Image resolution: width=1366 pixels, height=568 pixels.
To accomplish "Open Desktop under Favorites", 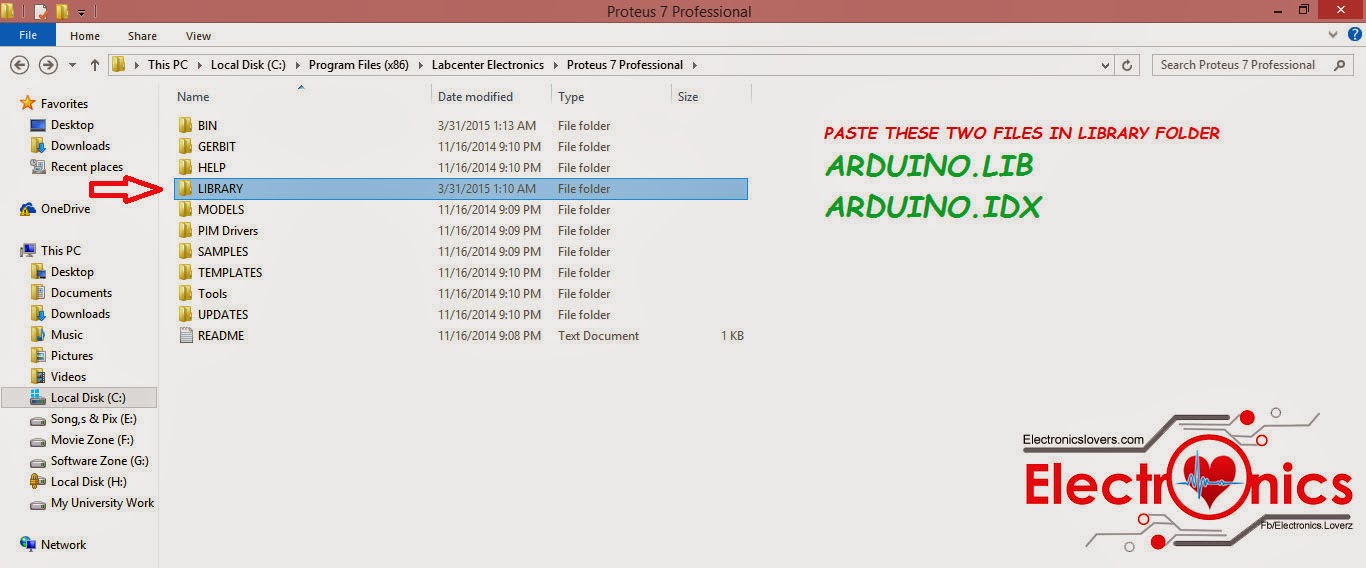I will click(72, 125).
